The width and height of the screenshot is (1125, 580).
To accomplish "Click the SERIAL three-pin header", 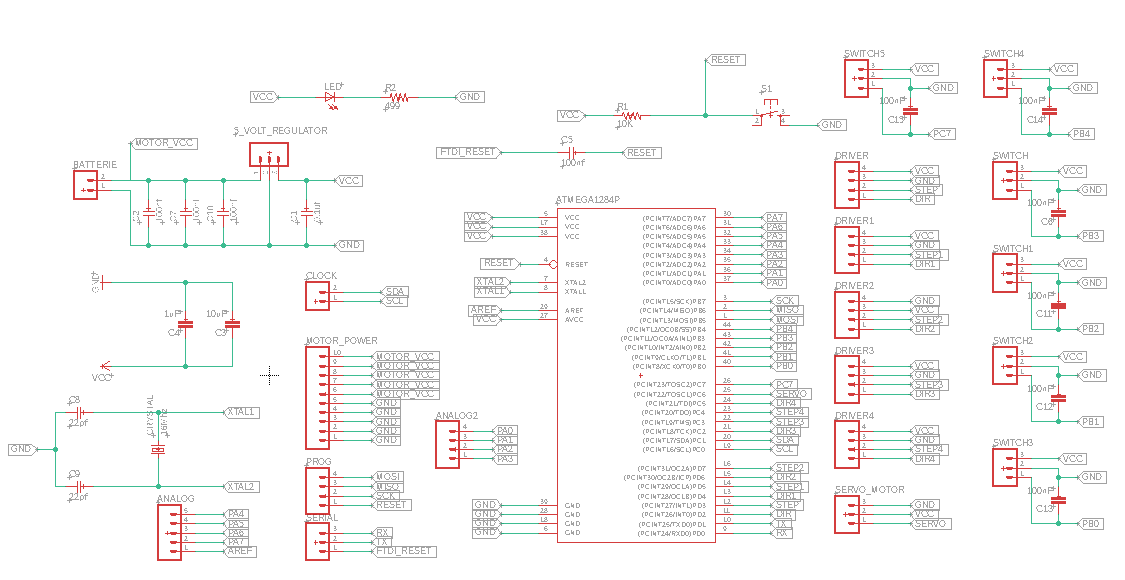I will 317,541.
